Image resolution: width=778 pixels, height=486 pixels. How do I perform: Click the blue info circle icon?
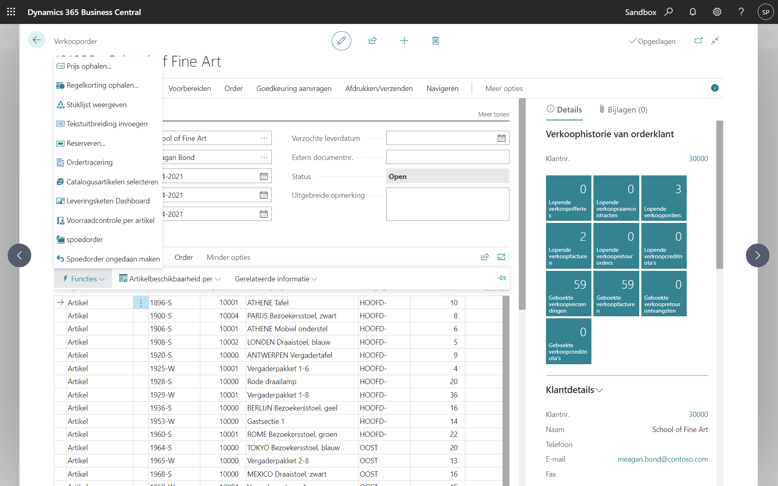pos(714,88)
